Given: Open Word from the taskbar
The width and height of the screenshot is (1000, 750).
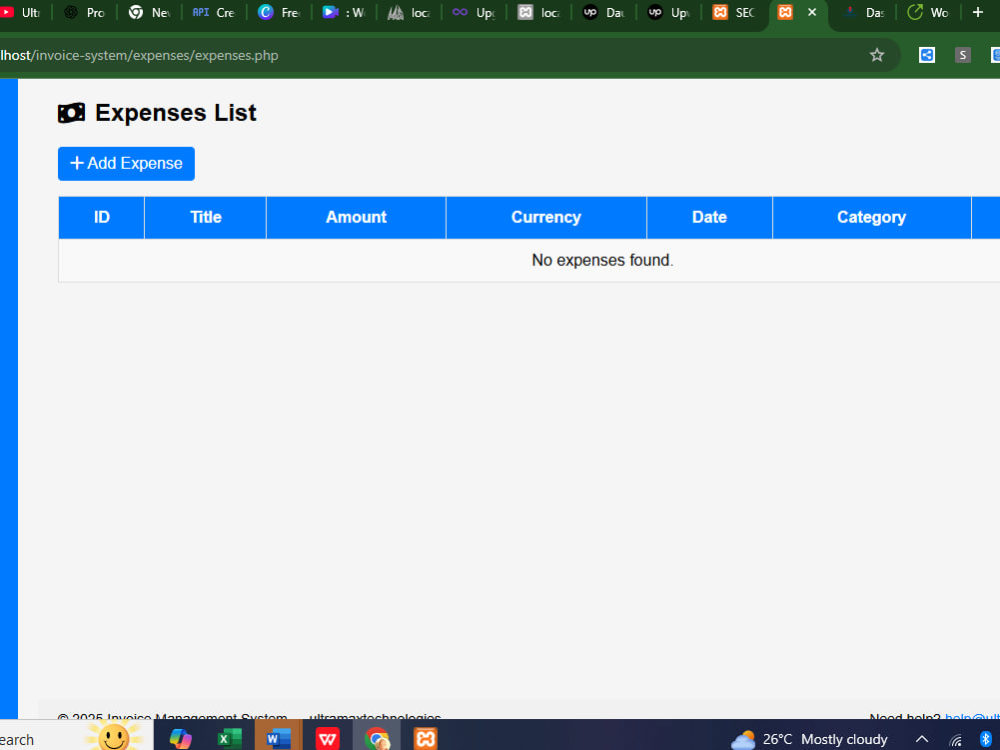Looking at the screenshot, I should (278, 739).
